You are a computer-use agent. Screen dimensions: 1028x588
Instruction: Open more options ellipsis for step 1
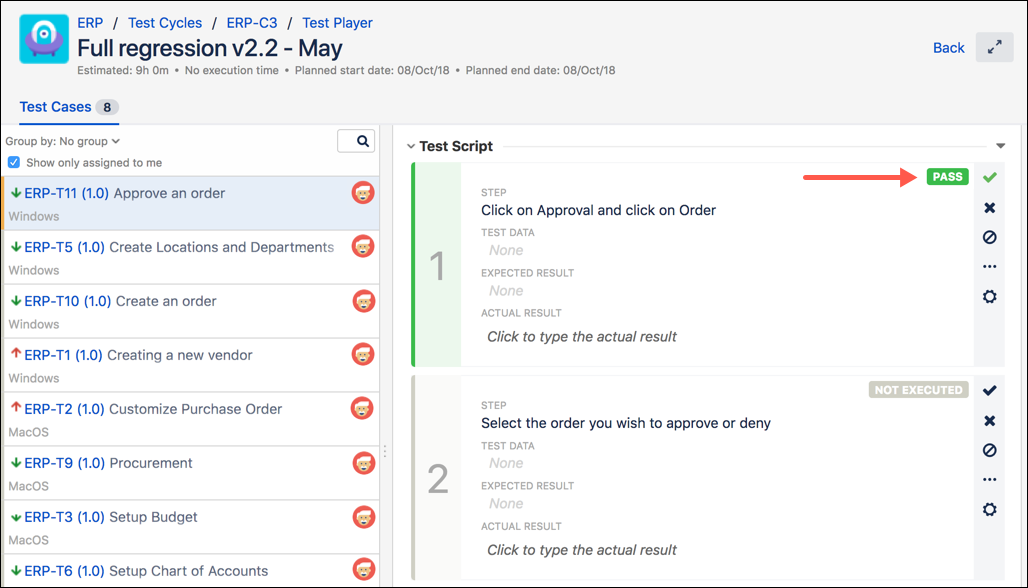coord(989,267)
